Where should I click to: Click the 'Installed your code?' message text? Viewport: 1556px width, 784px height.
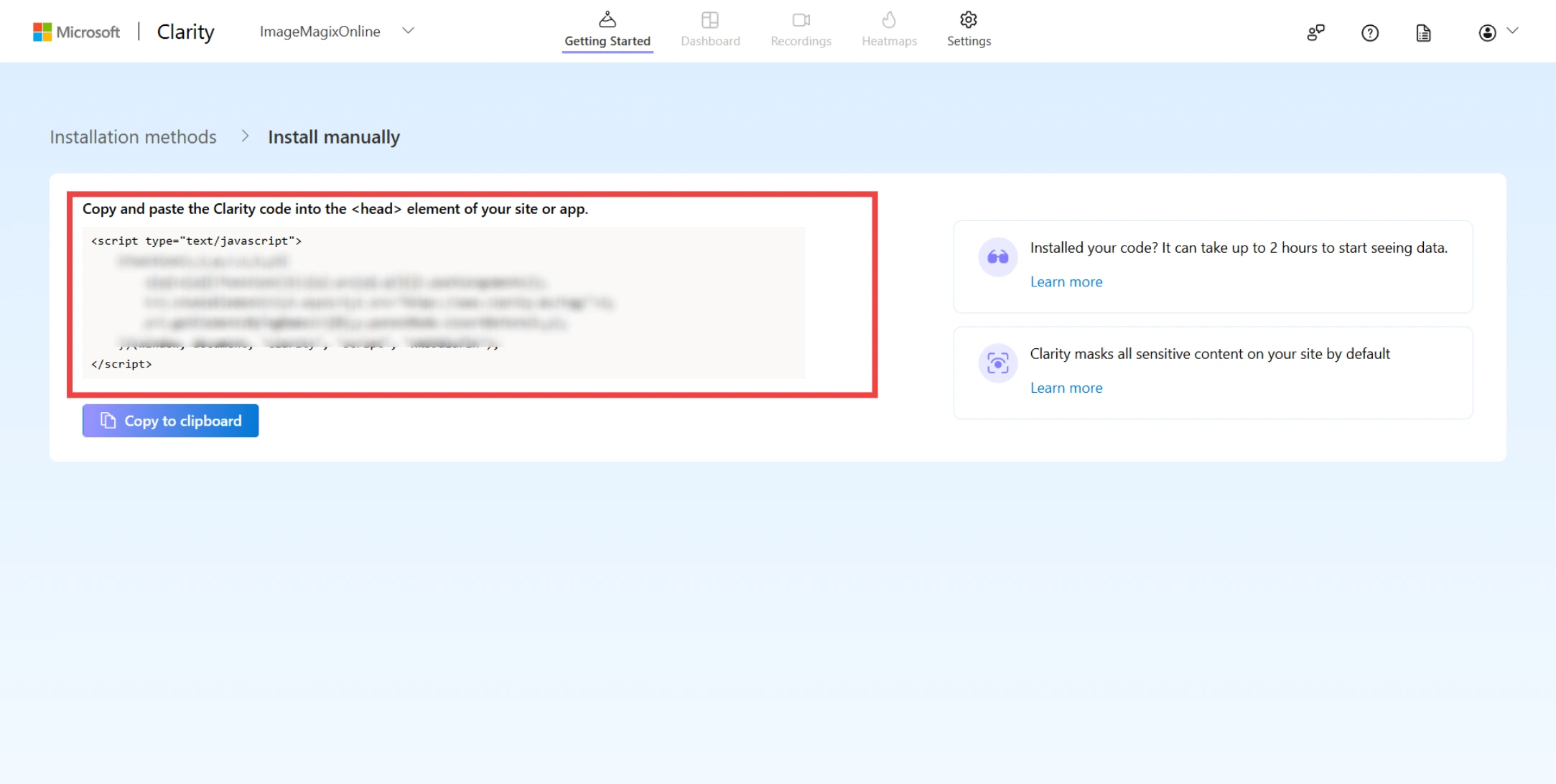tap(1239, 248)
